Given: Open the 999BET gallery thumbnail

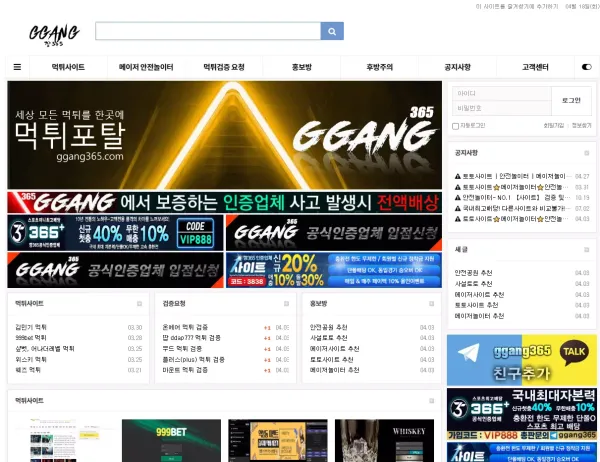Looking at the screenshot, I should click(171, 441).
